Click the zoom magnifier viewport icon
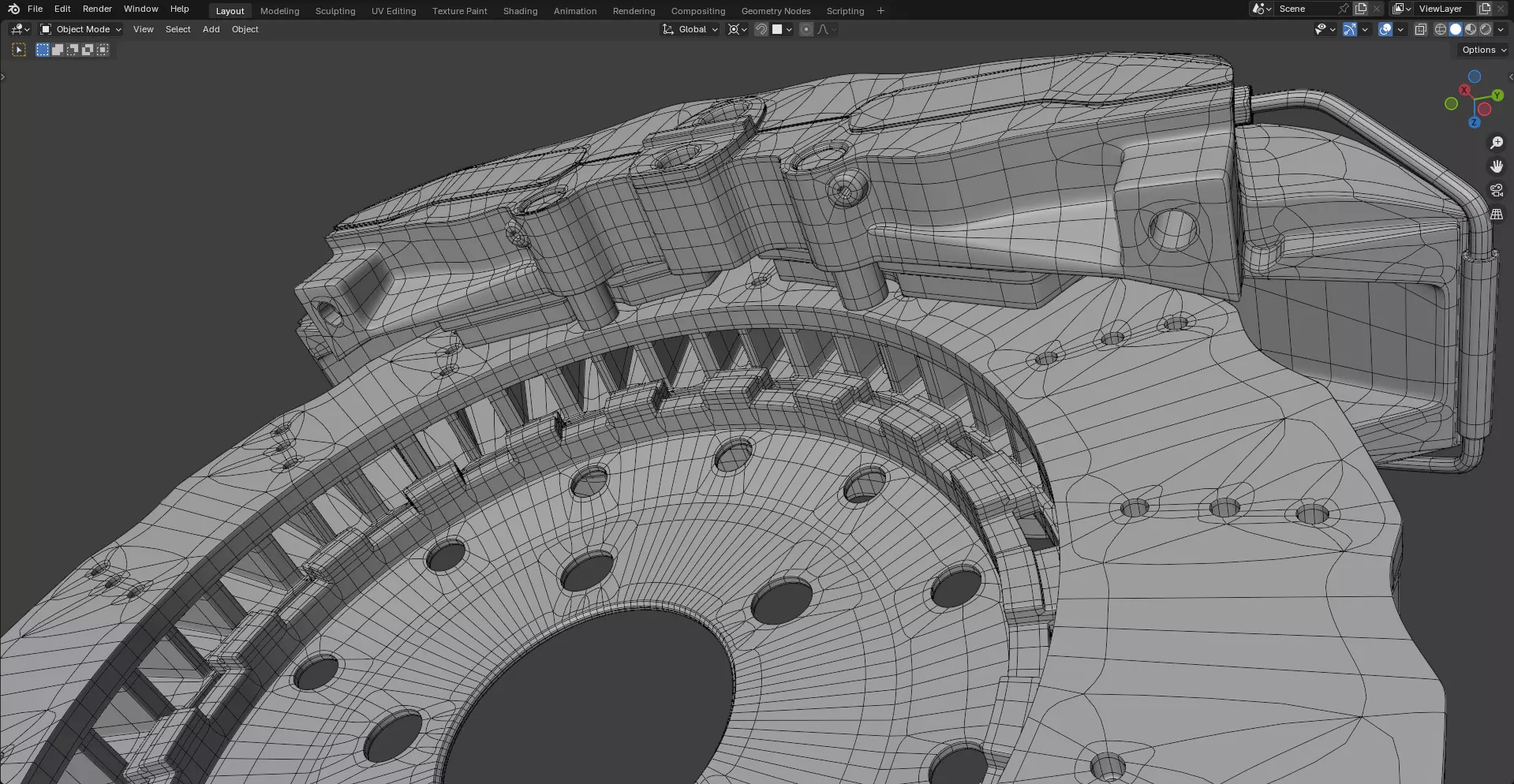Image resolution: width=1514 pixels, height=784 pixels. click(x=1496, y=143)
